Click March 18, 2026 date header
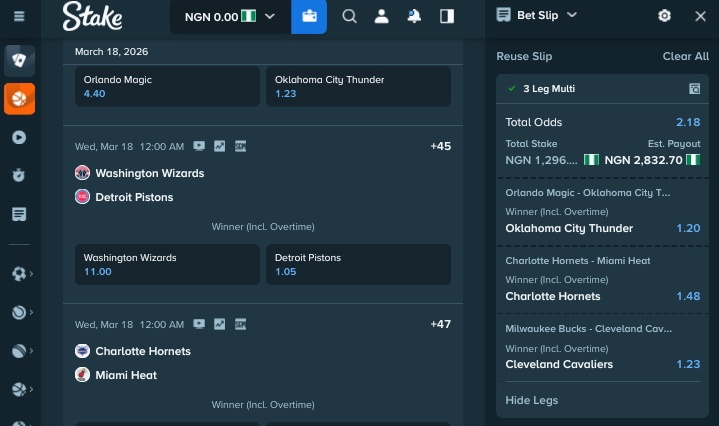 (111, 52)
